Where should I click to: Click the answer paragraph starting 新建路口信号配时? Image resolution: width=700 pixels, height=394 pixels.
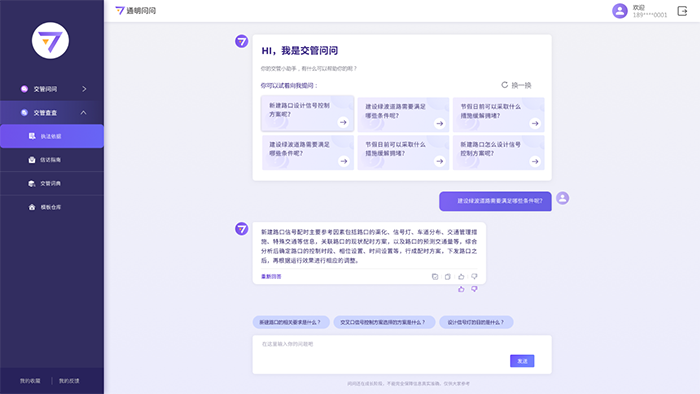click(x=369, y=246)
